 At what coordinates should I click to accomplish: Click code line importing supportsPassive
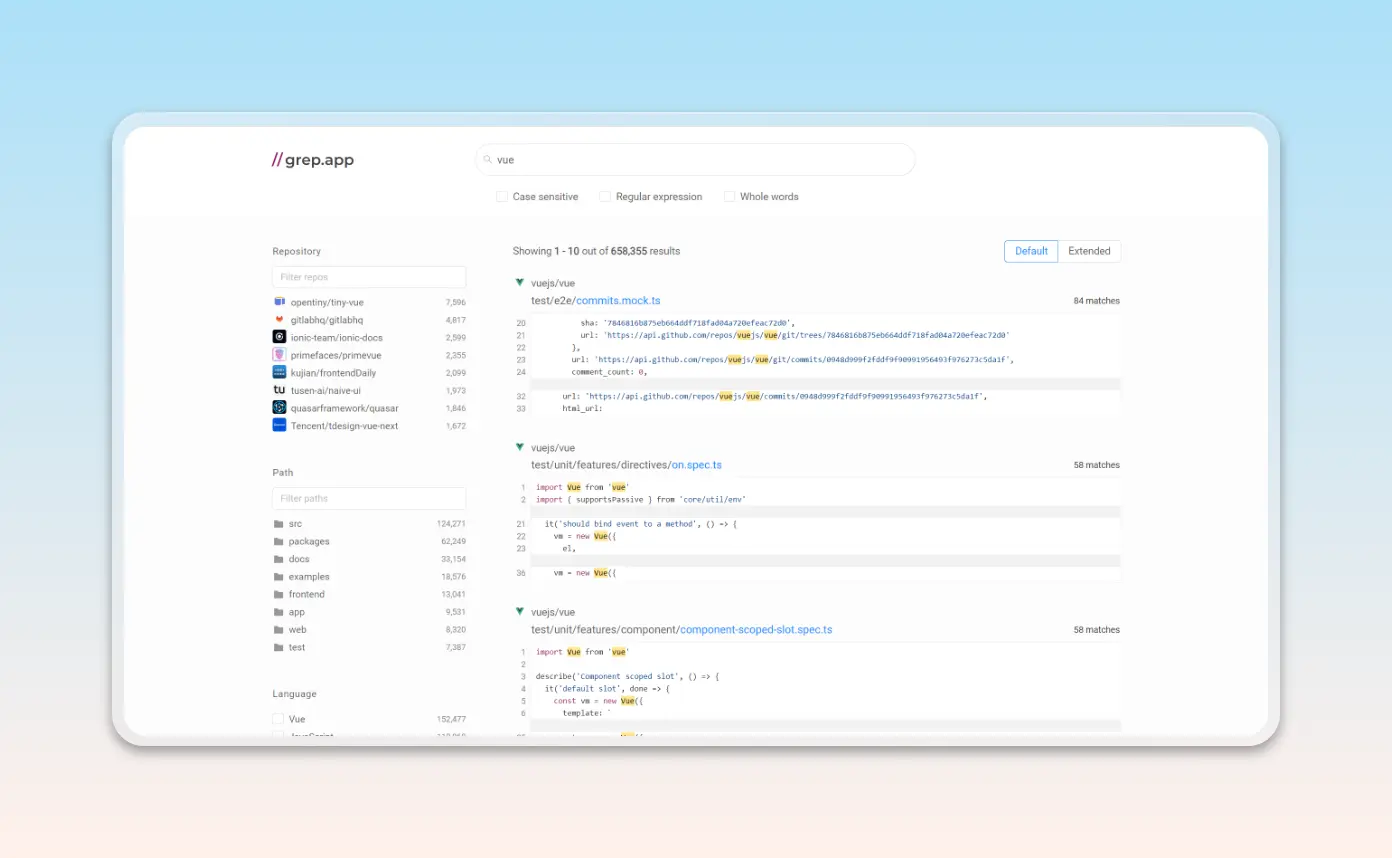click(641, 499)
